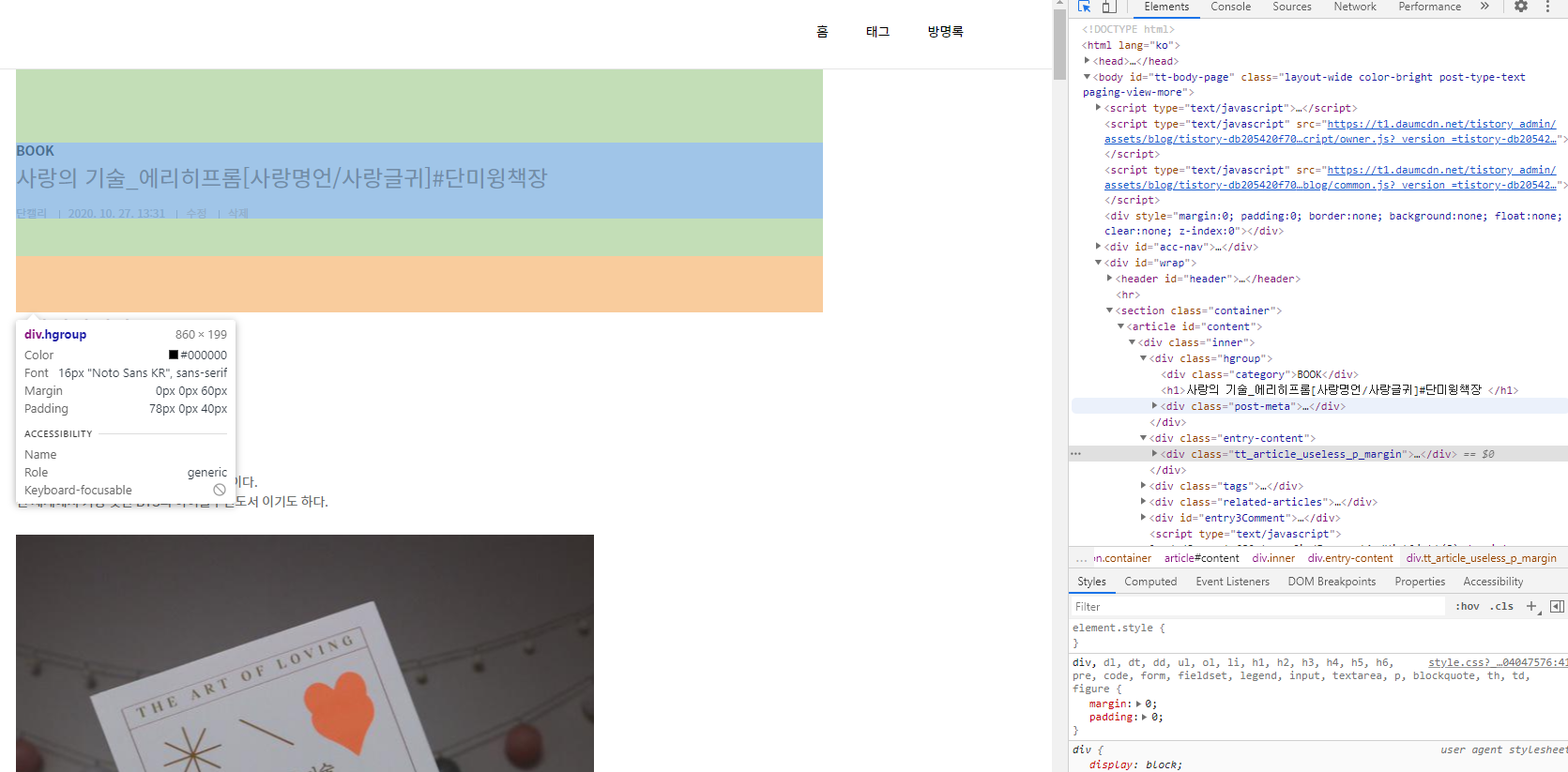Expand the head element node
This screenshot has height=772, width=1568.
coord(1088,61)
